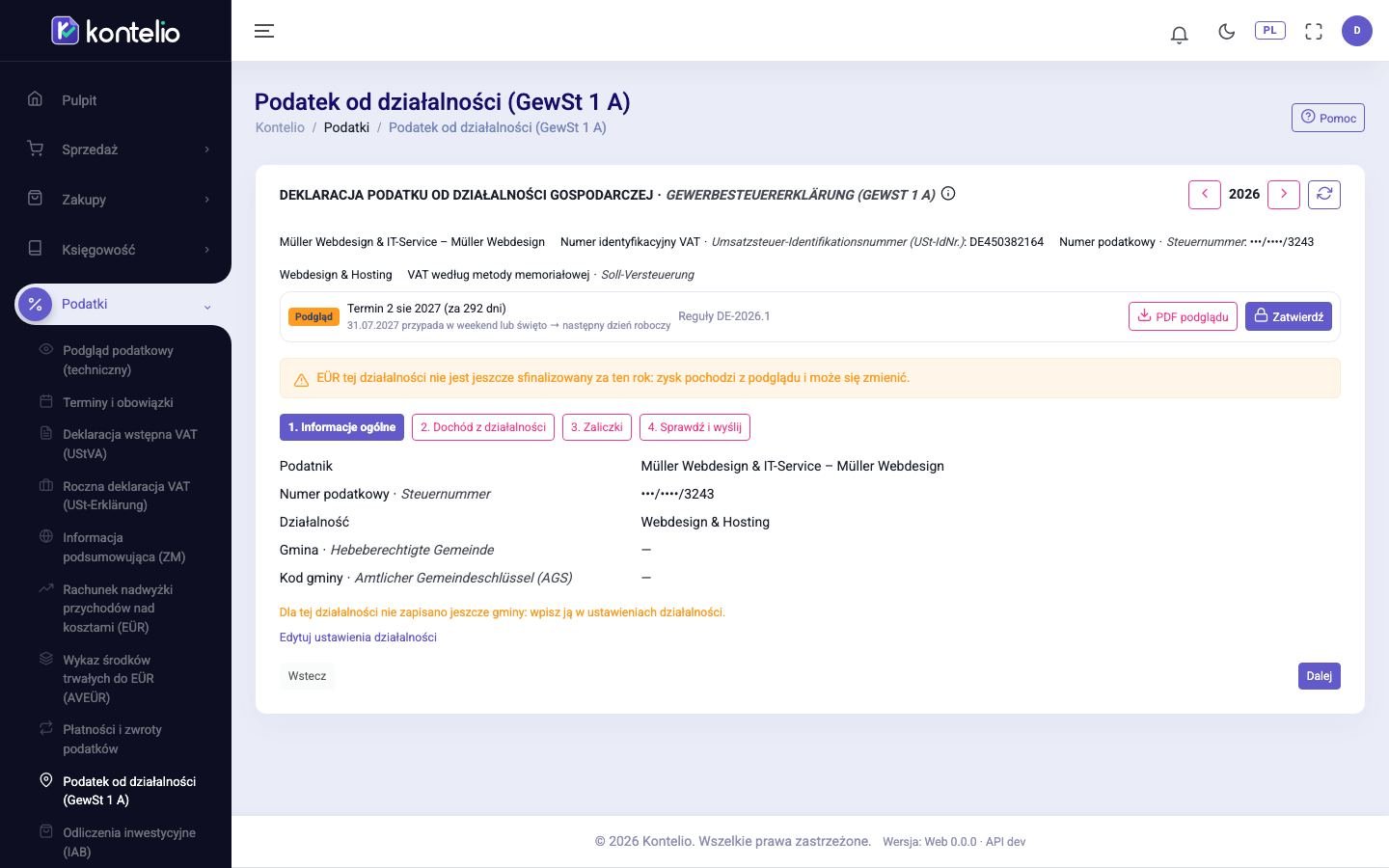Image resolution: width=1389 pixels, height=868 pixels.
Task: Open notifications bell
Action: pos(1179,34)
